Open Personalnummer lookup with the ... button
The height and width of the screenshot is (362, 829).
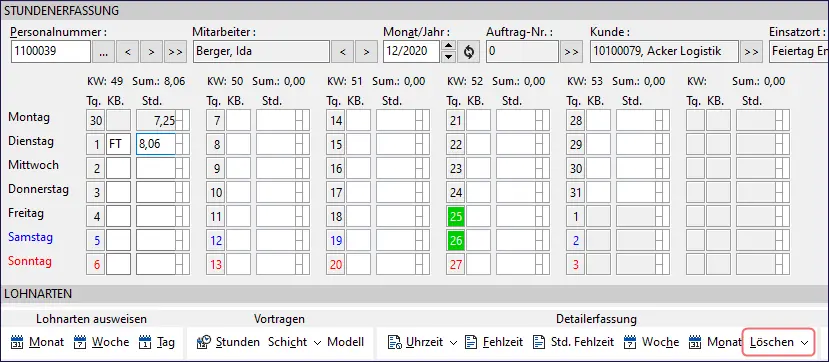coord(103,52)
